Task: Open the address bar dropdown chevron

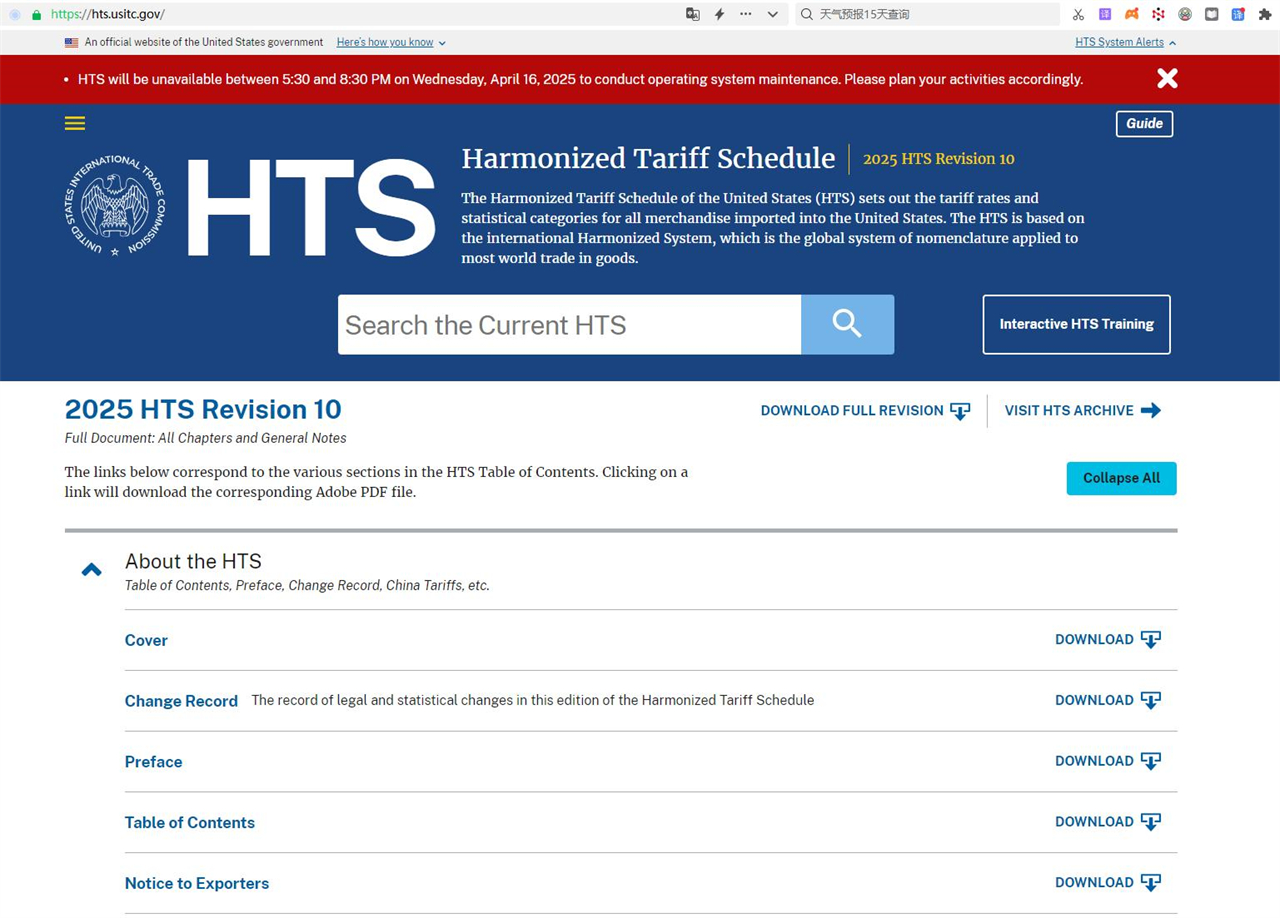Action: (x=772, y=14)
